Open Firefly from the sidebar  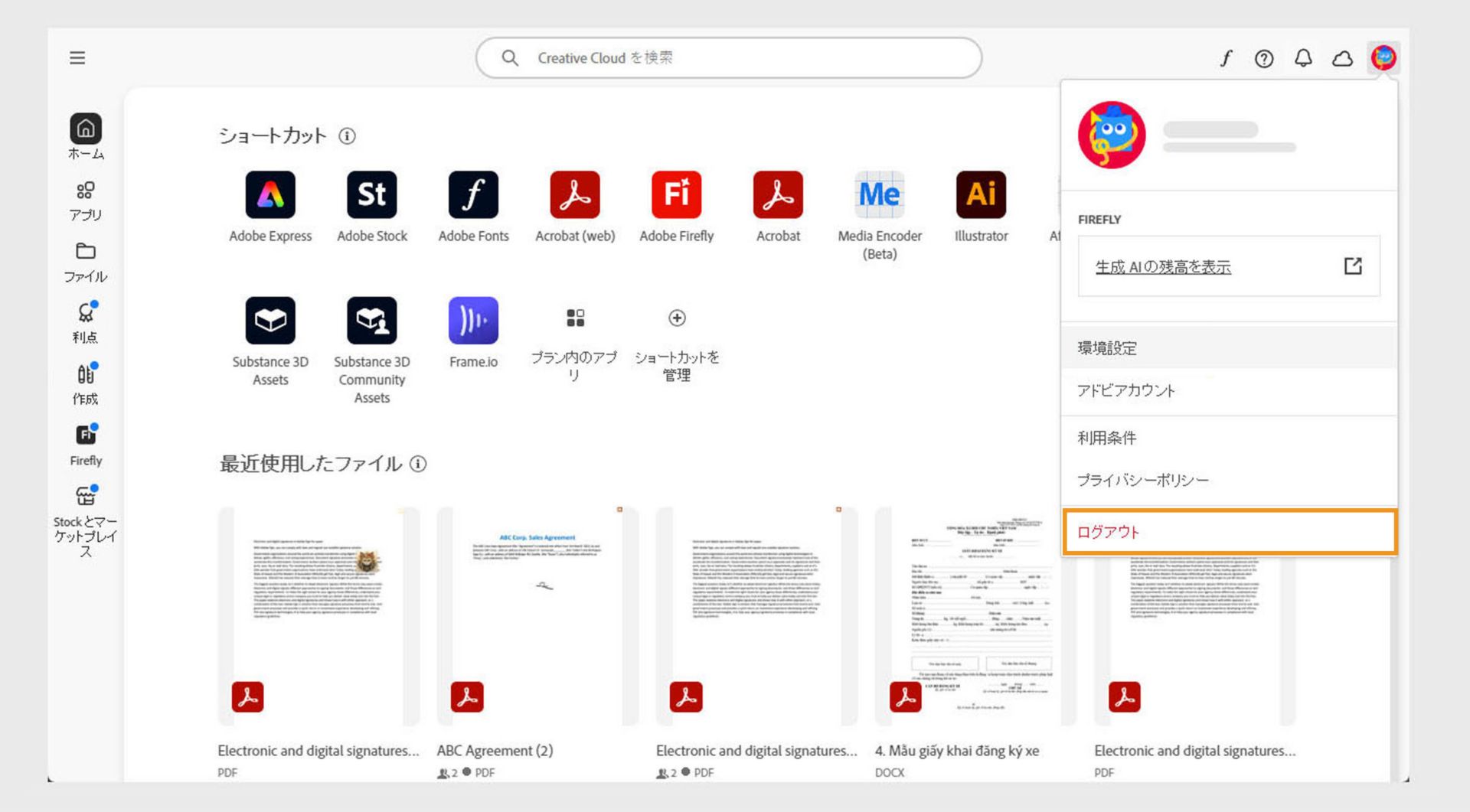pyautogui.click(x=86, y=446)
